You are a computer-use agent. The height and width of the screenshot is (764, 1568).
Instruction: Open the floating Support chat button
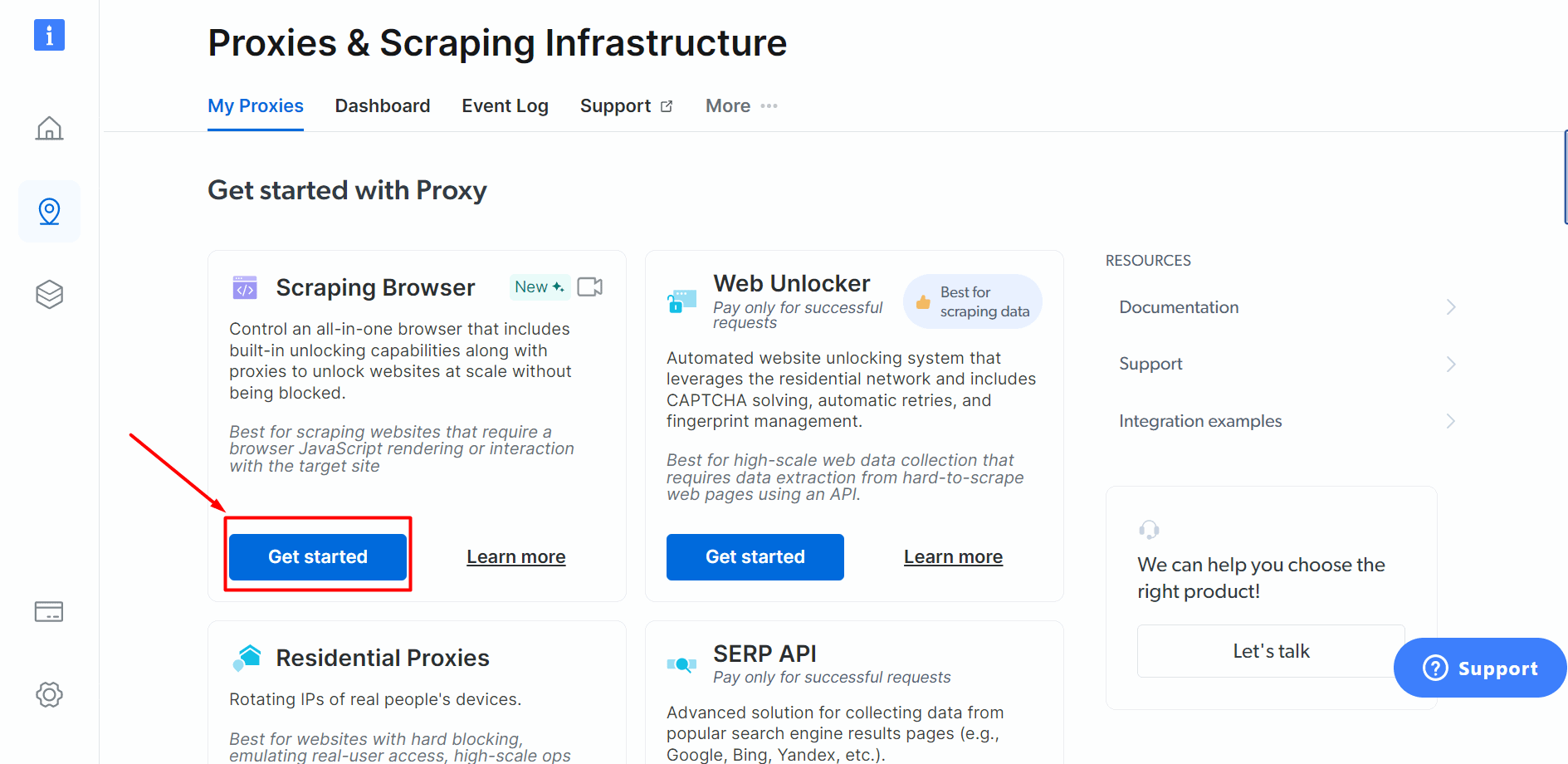[x=1480, y=668]
